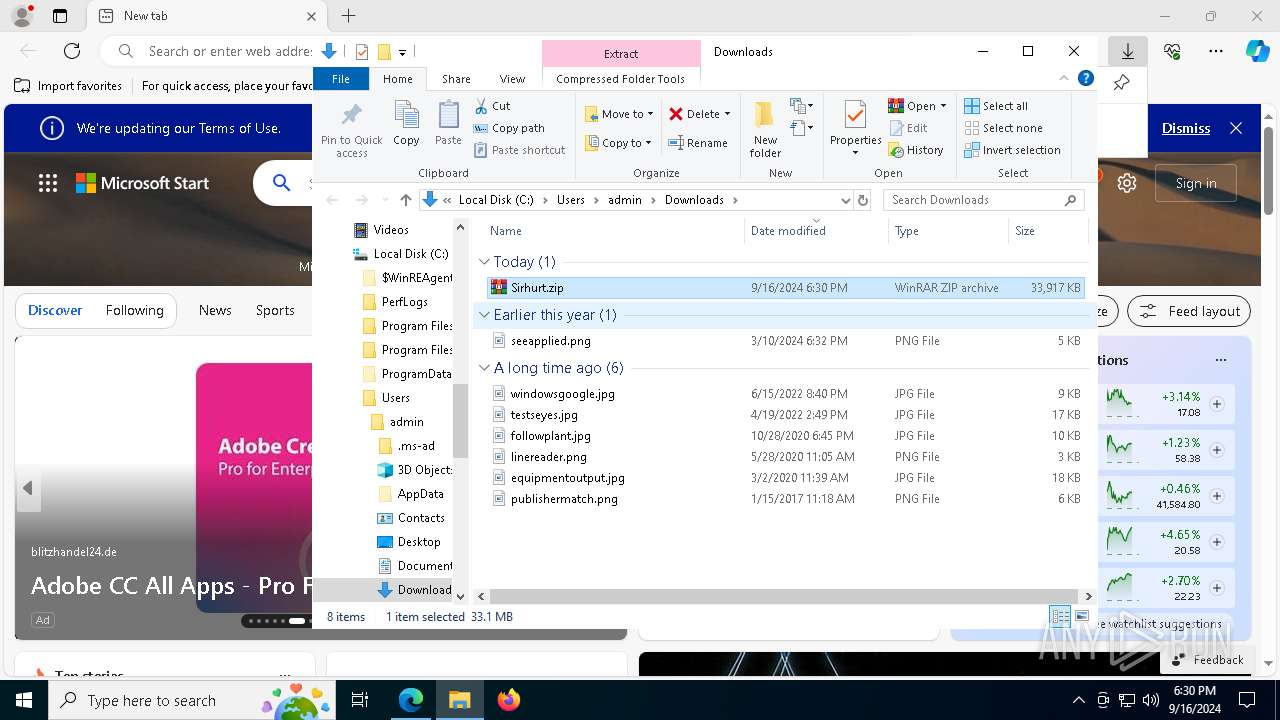Switch to details view layout icon
The height and width of the screenshot is (720, 1280).
click(1060, 616)
